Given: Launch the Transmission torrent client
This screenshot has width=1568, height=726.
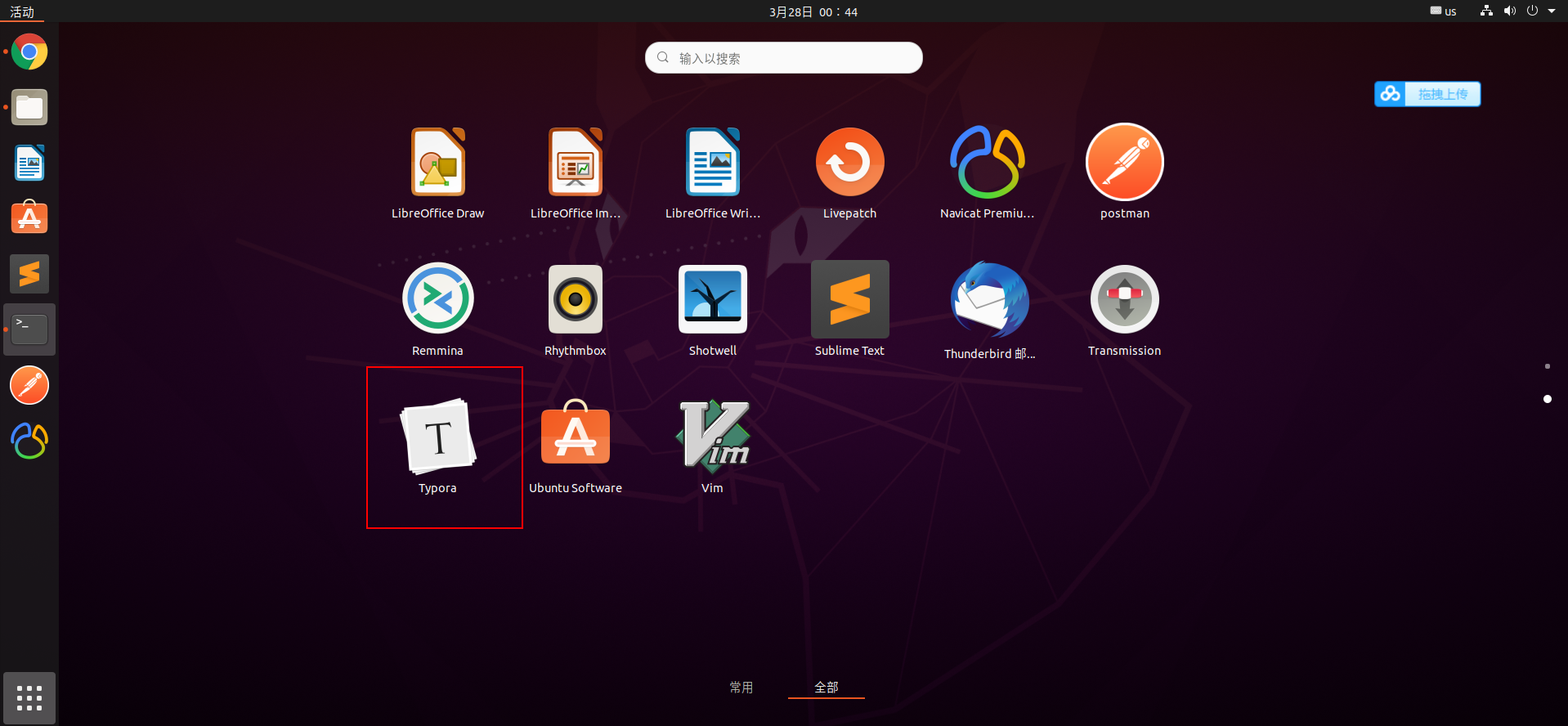Looking at the screenshot, I should click(1125, 310).
